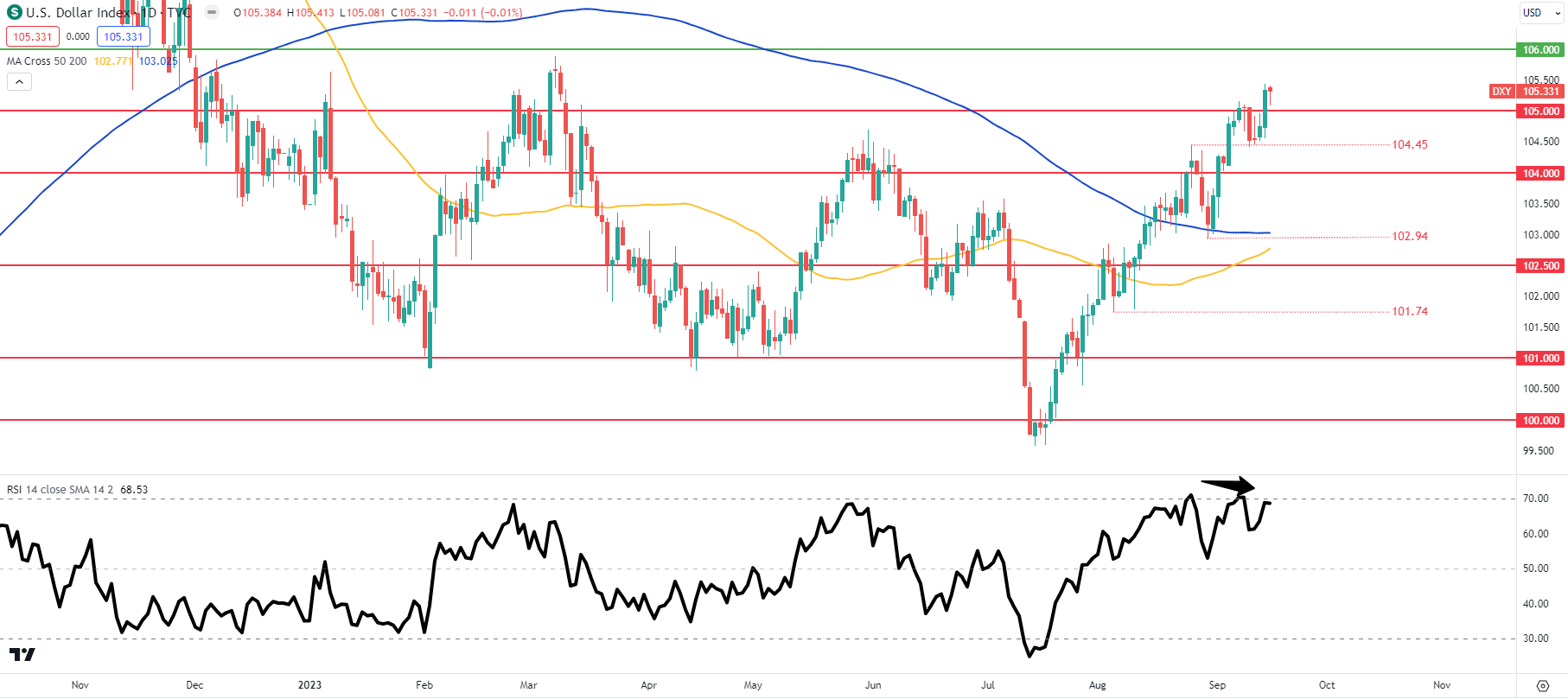Click the DXY 105.331 last price label
The width and height of the screenshot is (1568, 699).
1527,92
